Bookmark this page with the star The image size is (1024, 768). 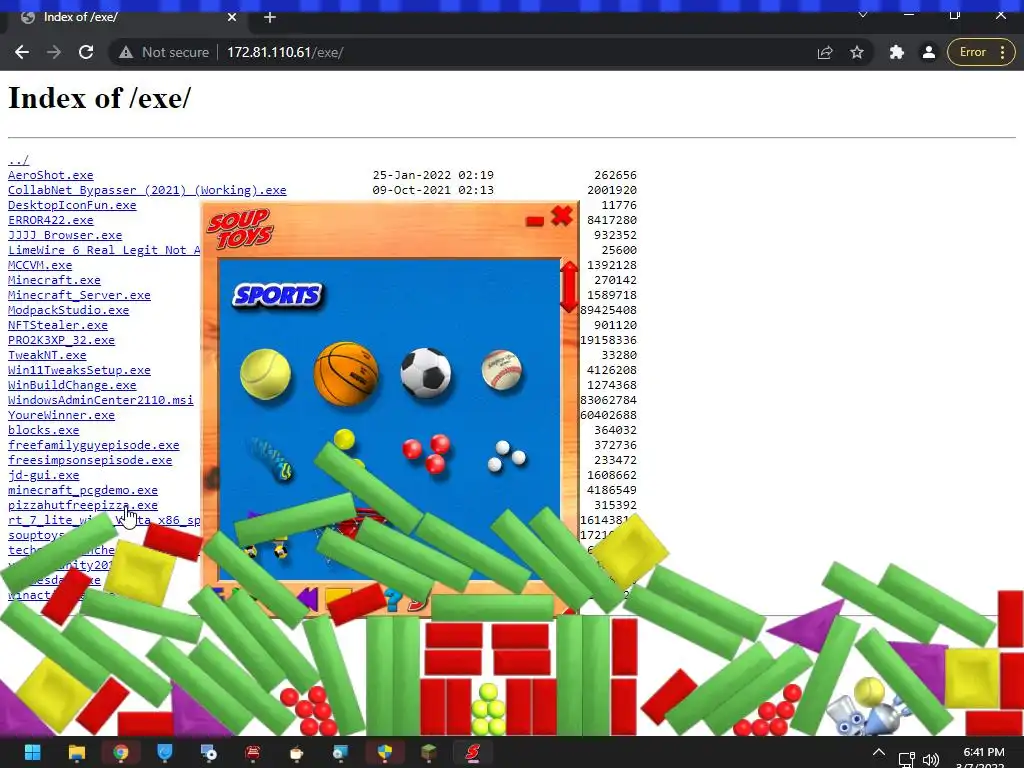pos(857,52)
